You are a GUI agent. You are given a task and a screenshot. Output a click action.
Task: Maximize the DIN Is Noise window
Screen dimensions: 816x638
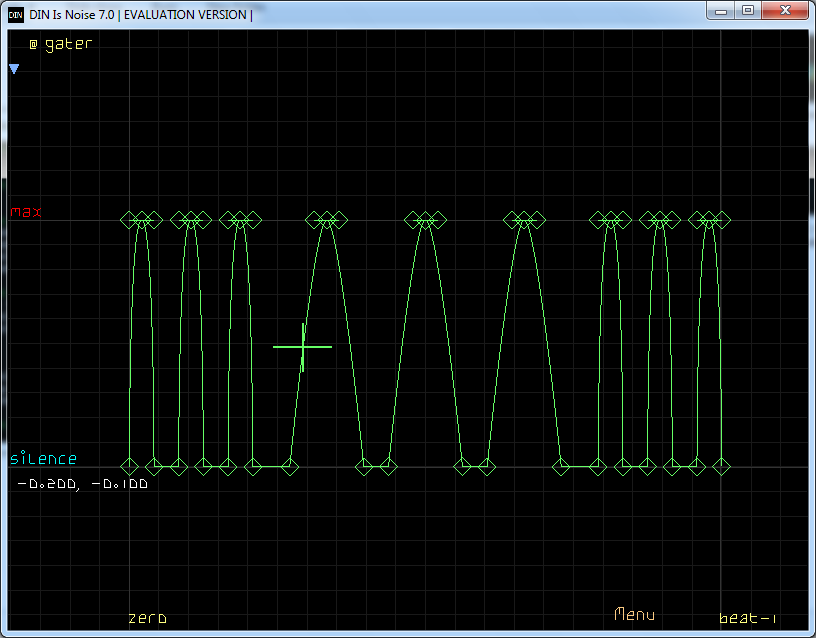coord(747,10)
